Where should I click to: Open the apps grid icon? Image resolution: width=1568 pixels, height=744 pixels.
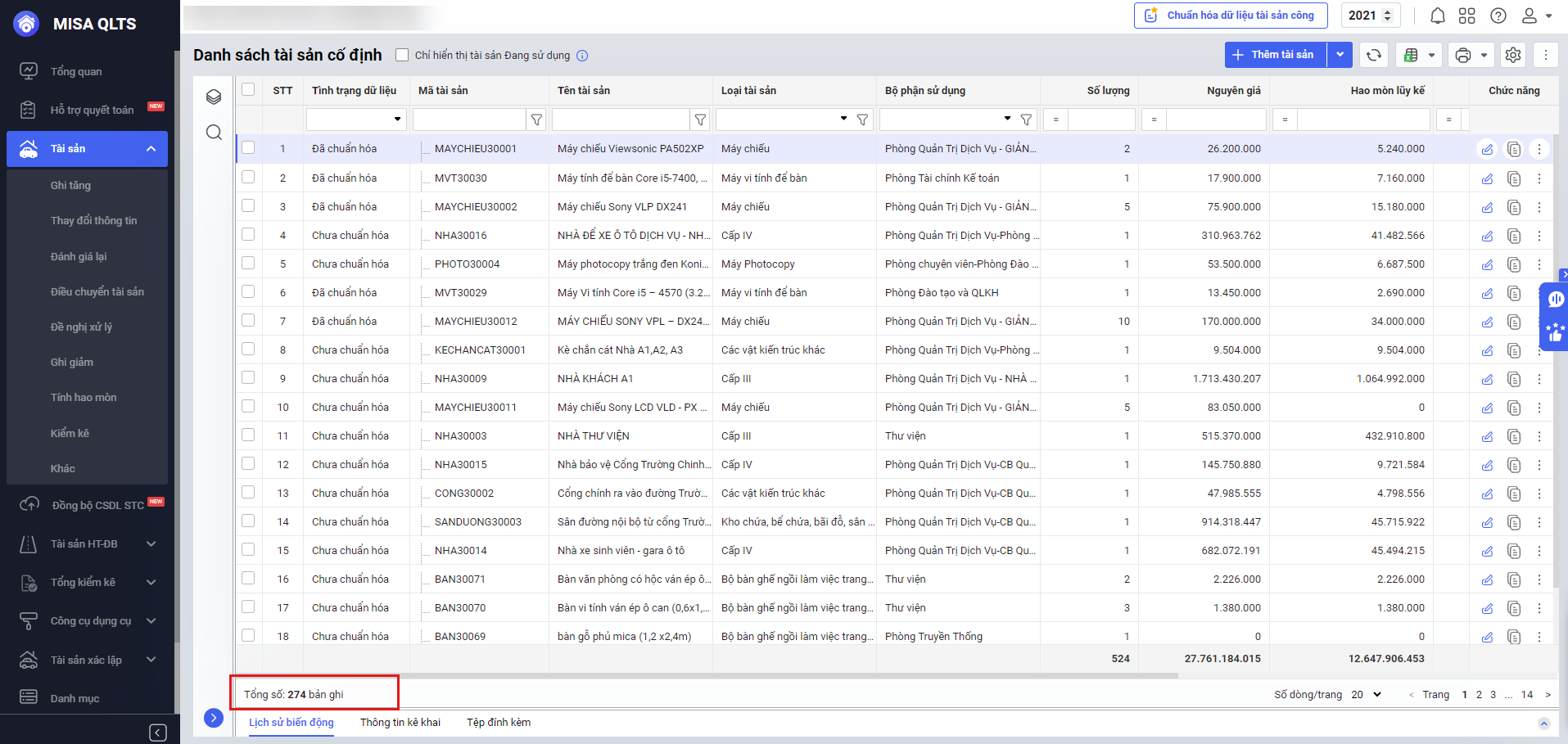point(1466,16)
